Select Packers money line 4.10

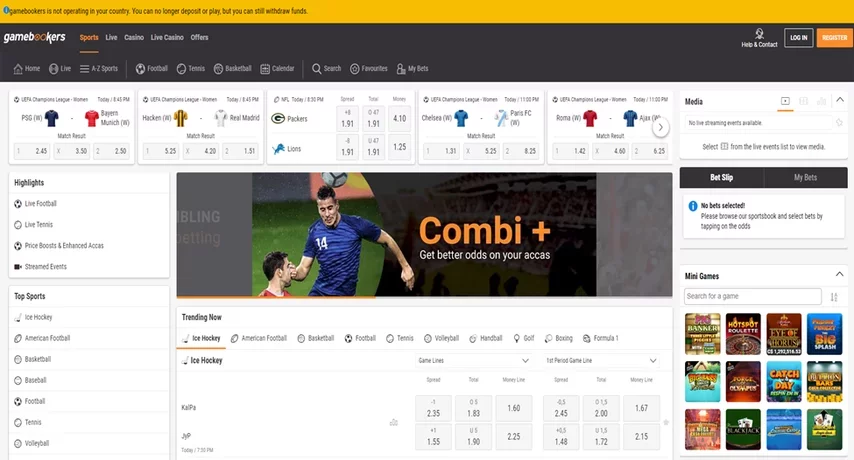[399, 118]
